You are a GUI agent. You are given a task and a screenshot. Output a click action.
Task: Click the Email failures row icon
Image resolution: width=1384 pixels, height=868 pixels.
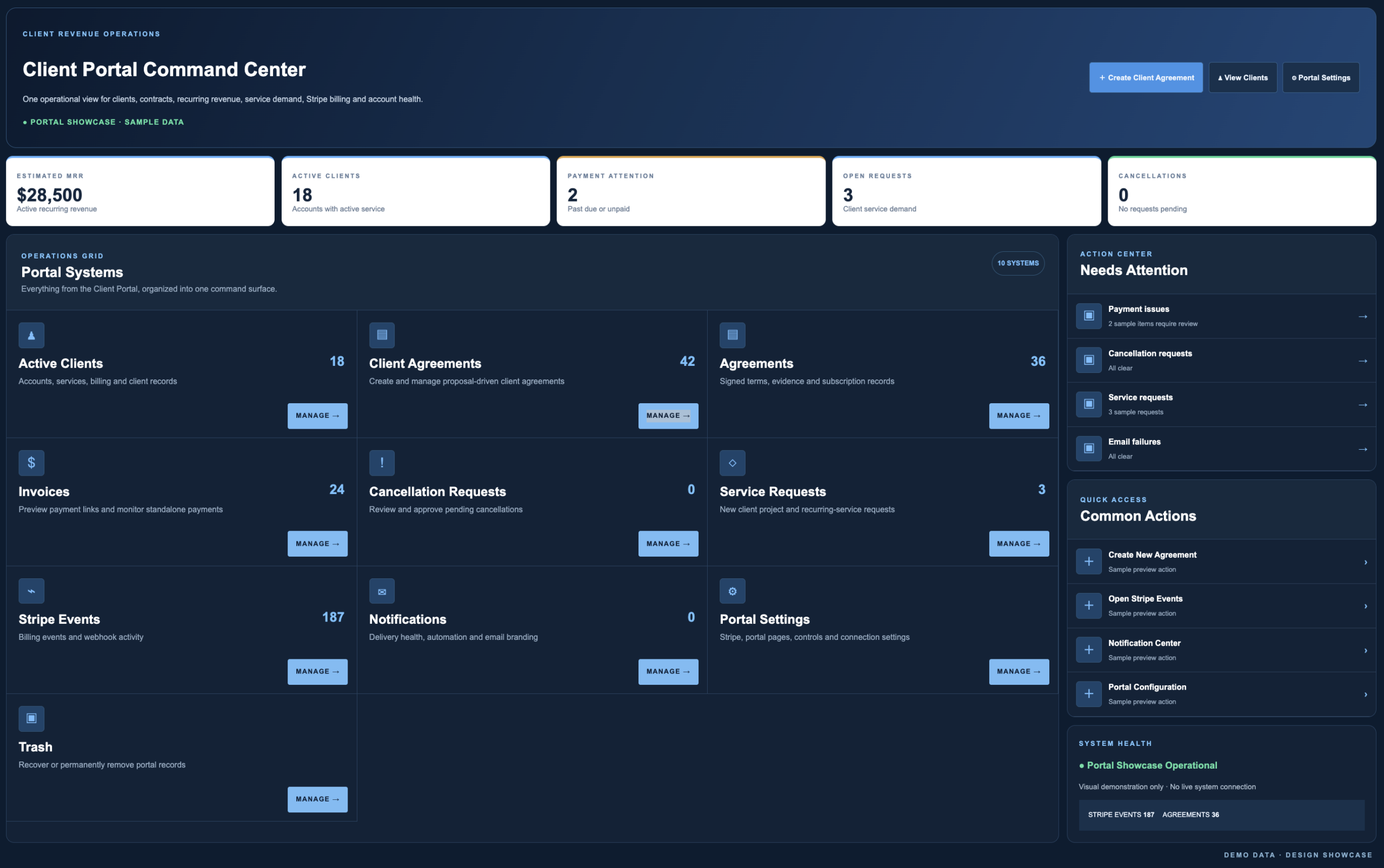[1088, 449]
